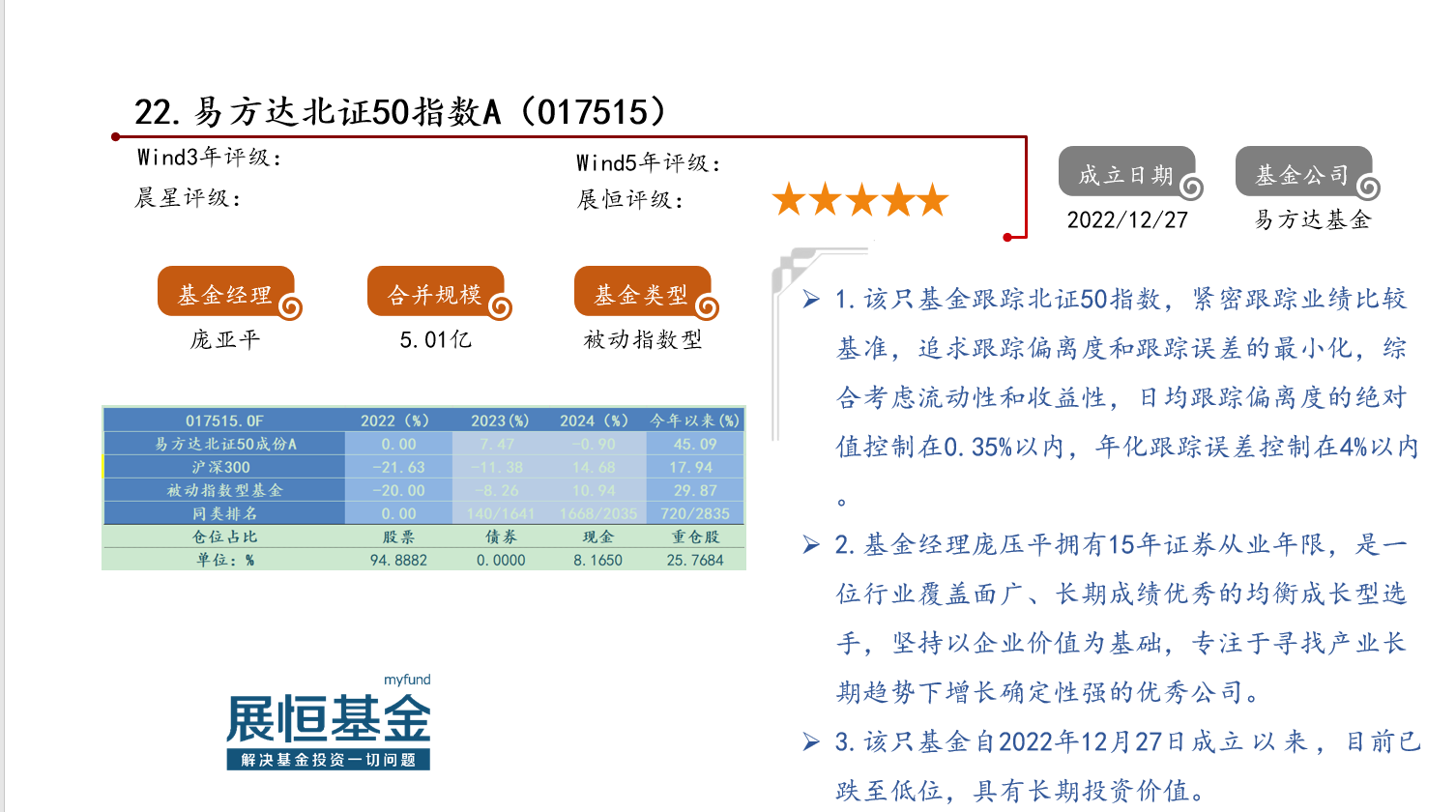Select the 合并规模 orange badge

click(x=435, y=292)
